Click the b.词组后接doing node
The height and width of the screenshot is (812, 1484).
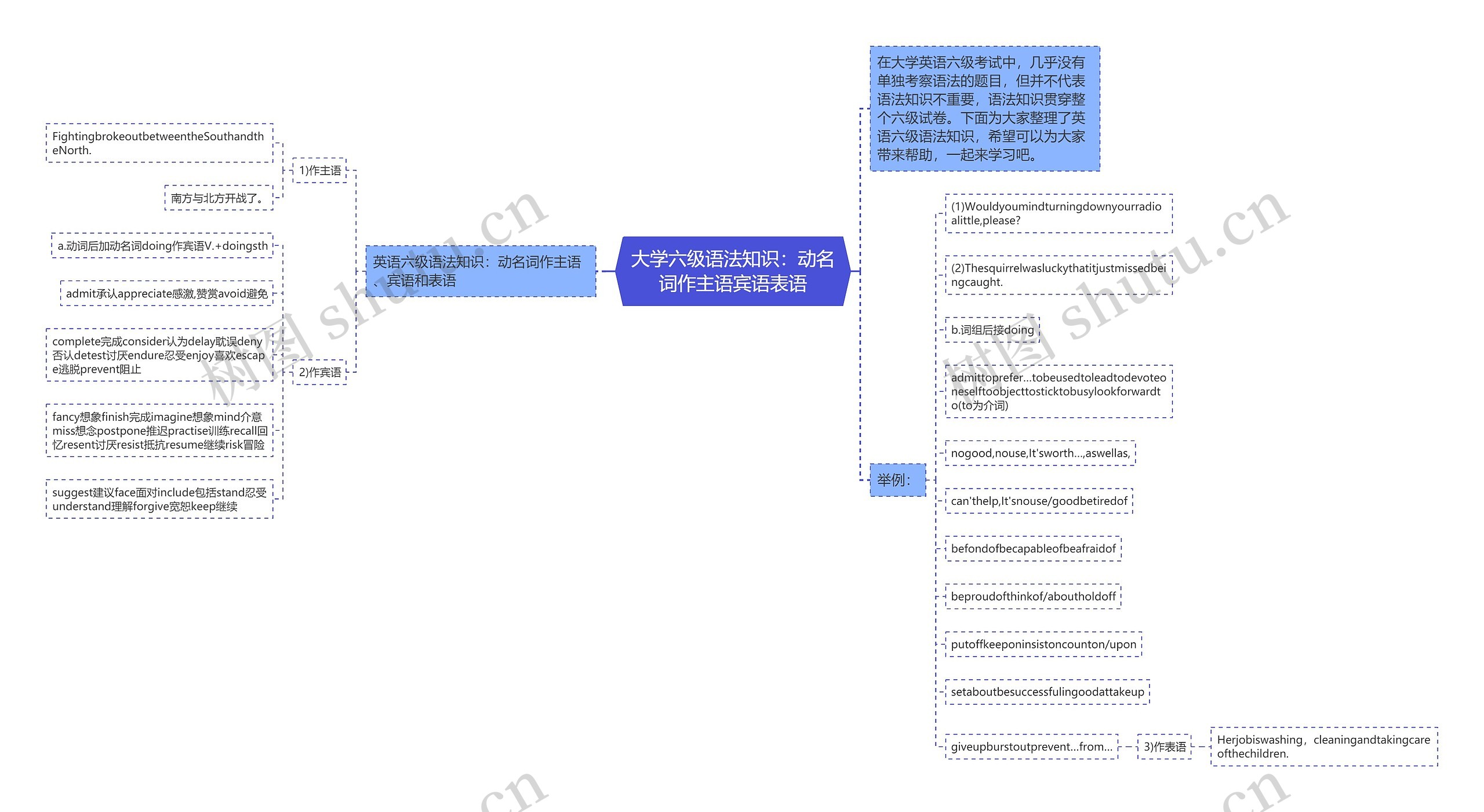992,330
